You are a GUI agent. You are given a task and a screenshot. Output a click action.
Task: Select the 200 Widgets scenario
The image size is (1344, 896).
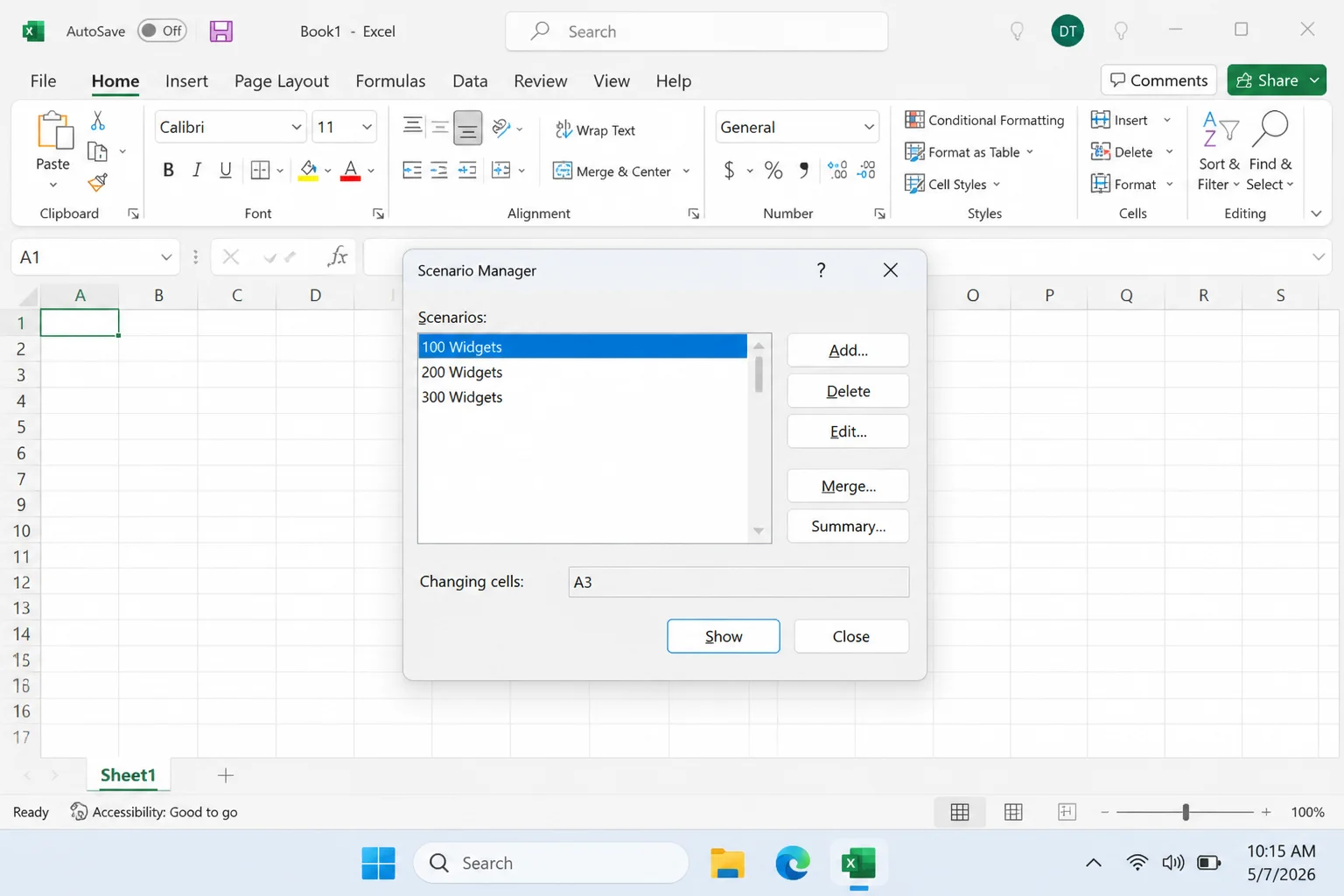583,372
